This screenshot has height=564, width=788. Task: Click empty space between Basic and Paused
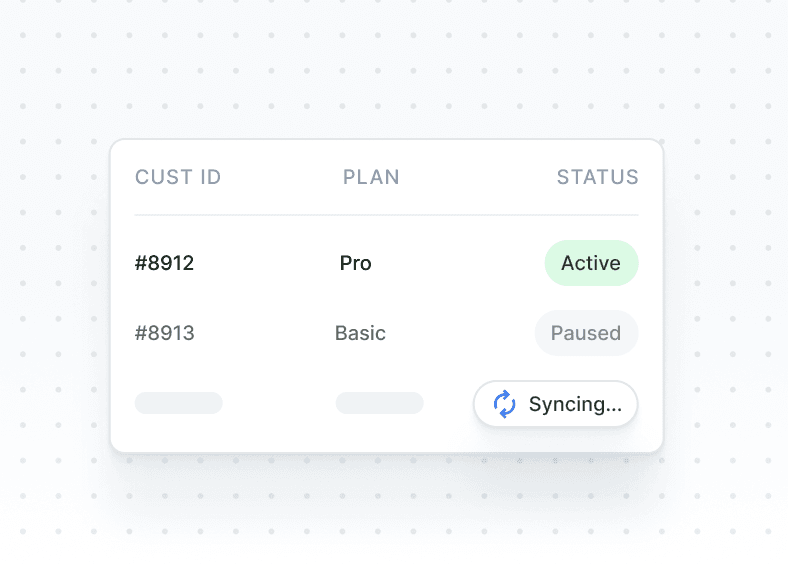point(460,334)
